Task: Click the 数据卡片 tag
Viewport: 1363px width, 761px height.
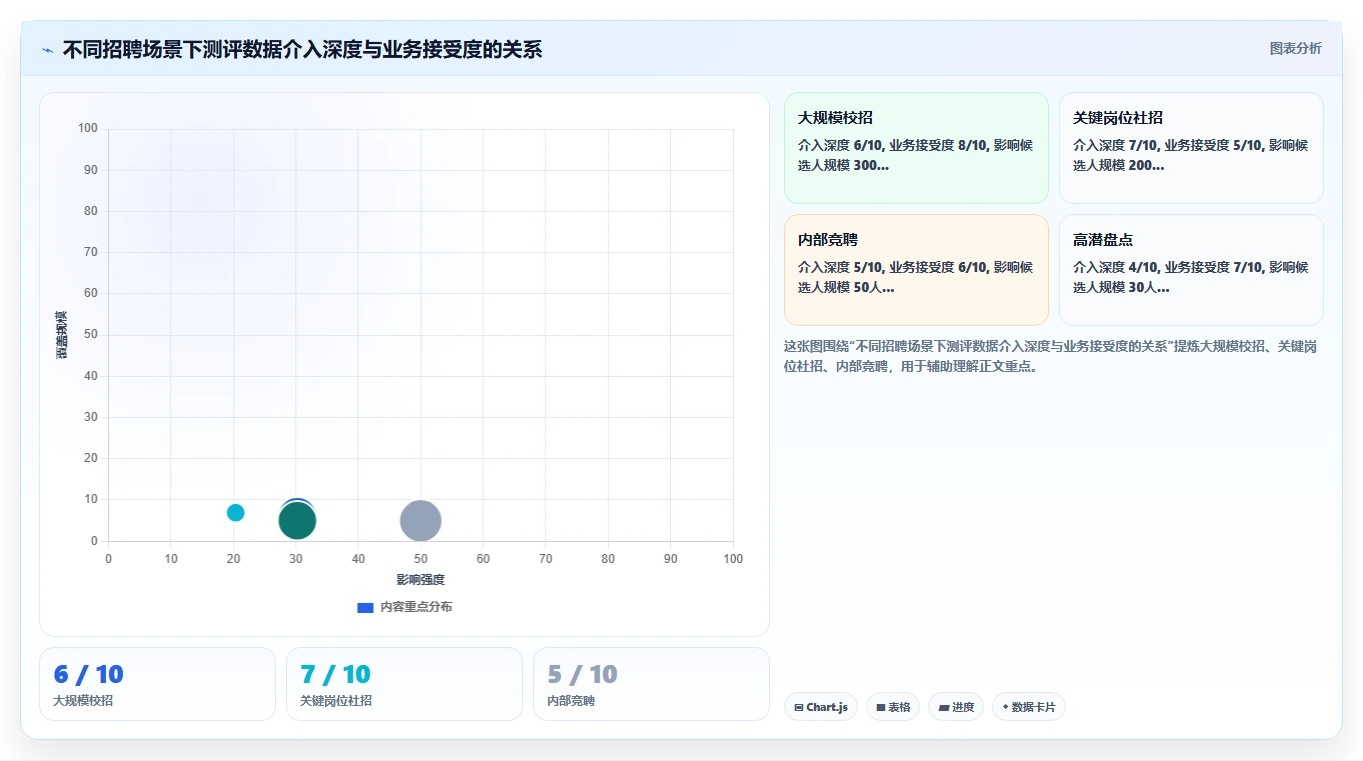Action: pyautogui.click(x=1029, y=707)
